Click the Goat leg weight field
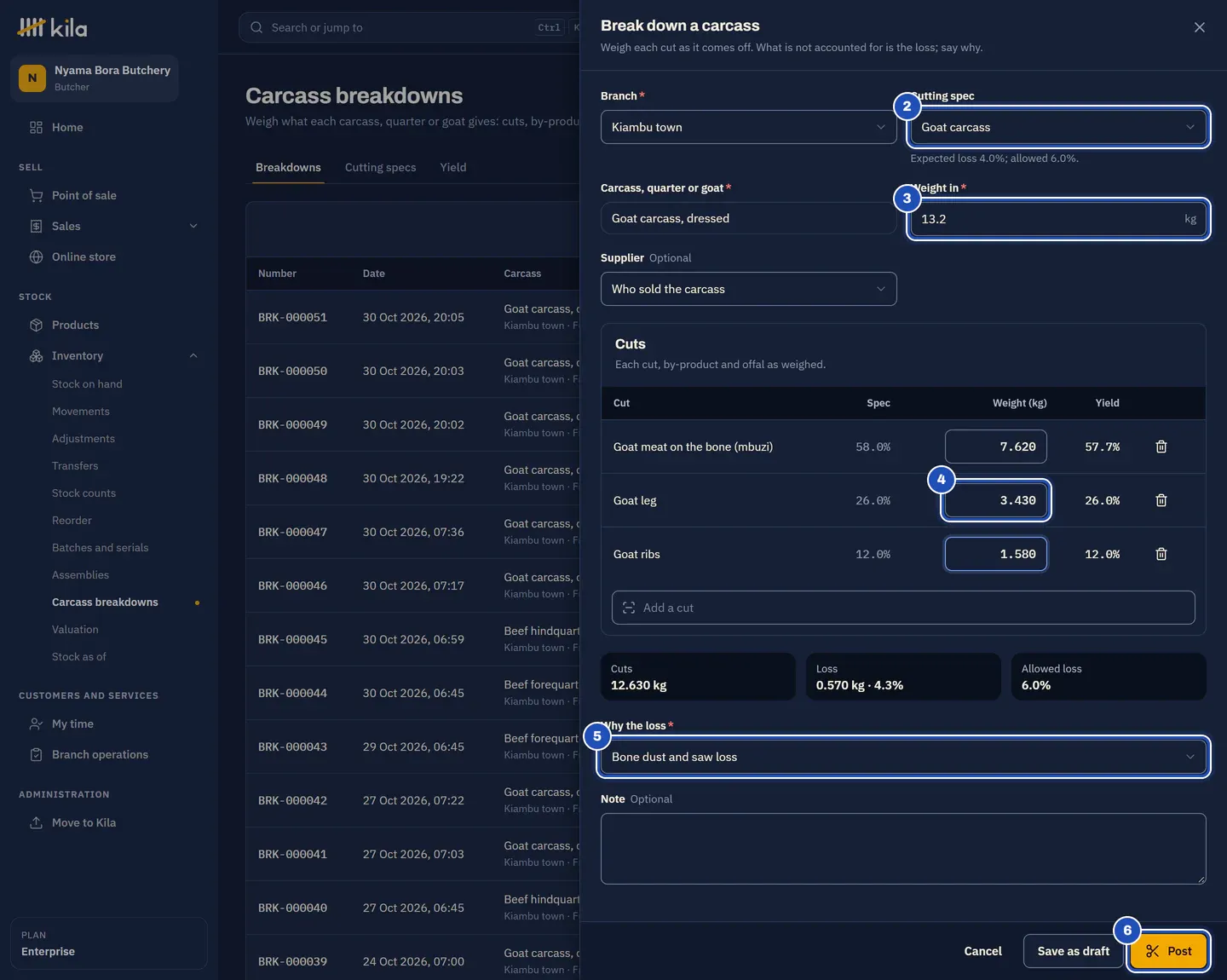Viewport: 1227px width, 980px height. click(x=995, y=500)
